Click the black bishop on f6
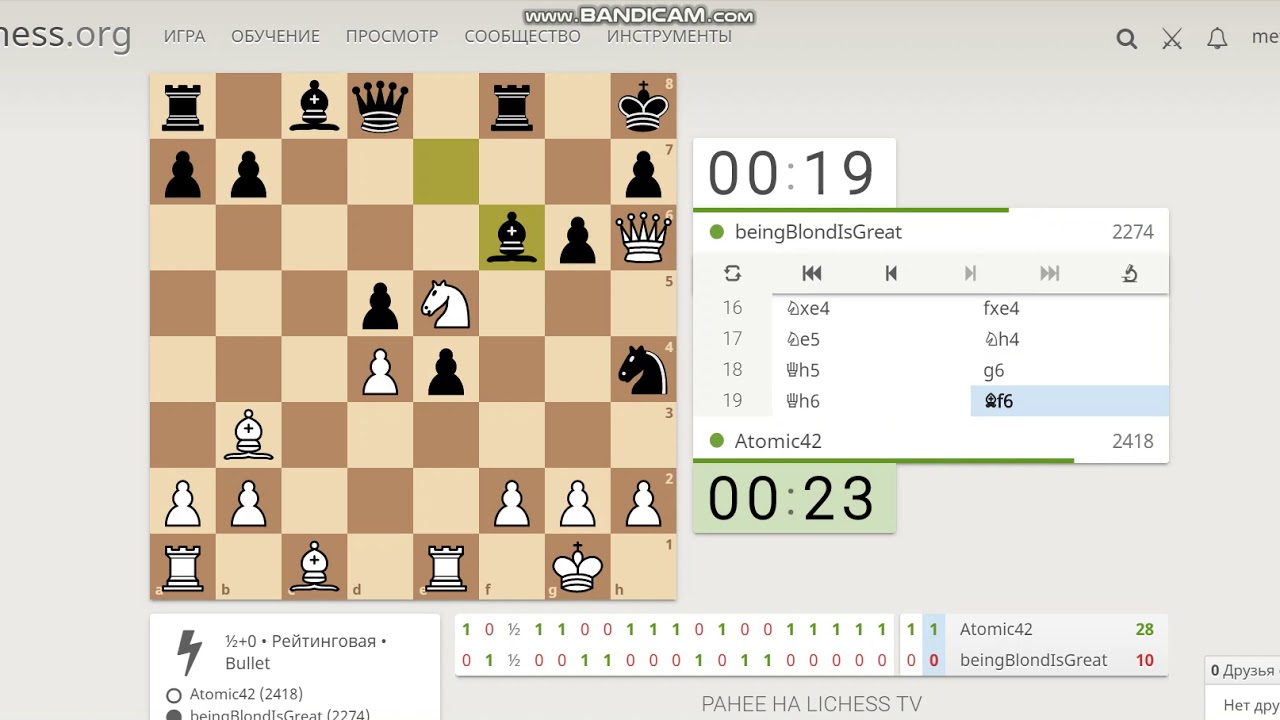This screenshot has width=1280, height=720. point(512,237)
